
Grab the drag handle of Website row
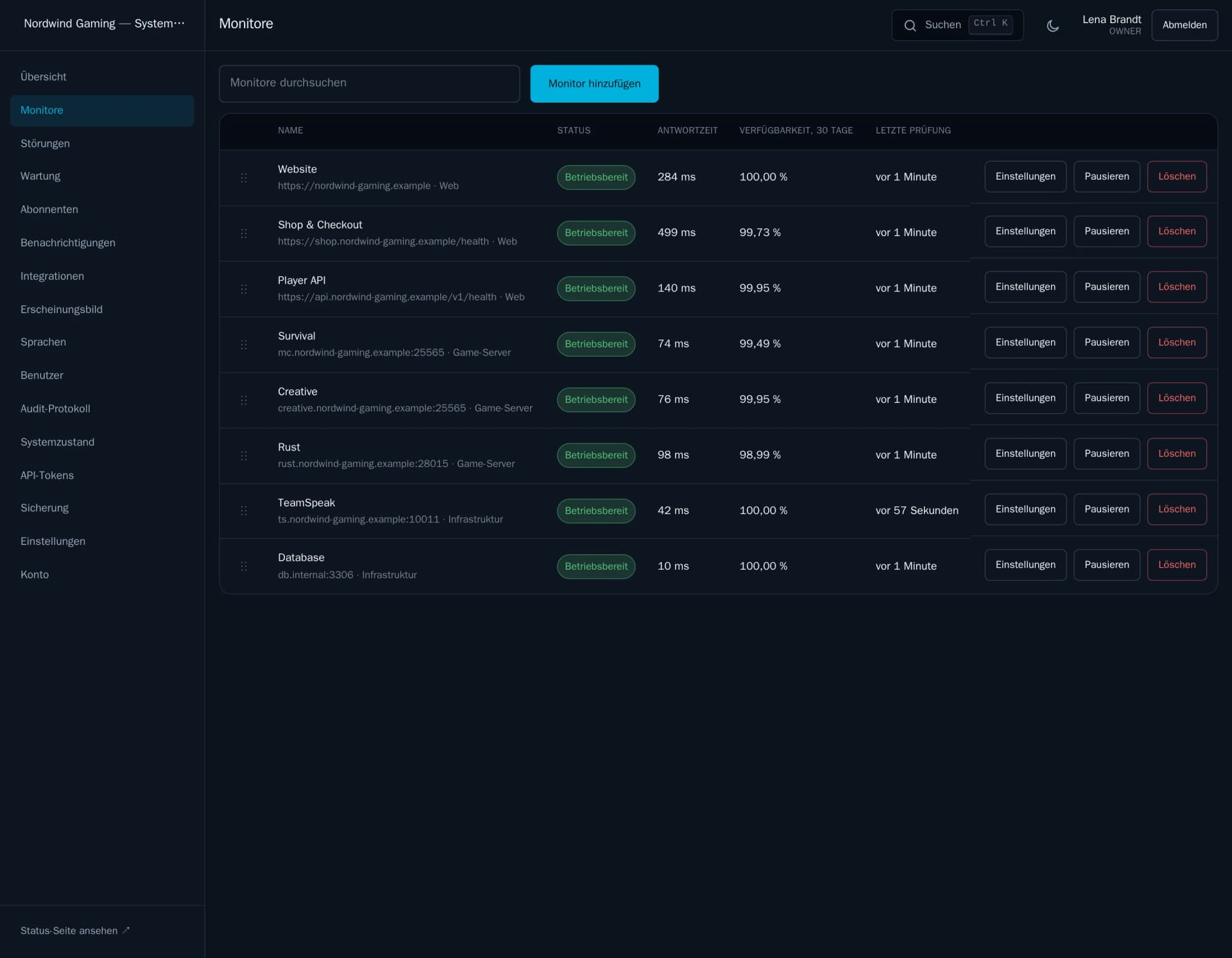pos(244,178)
